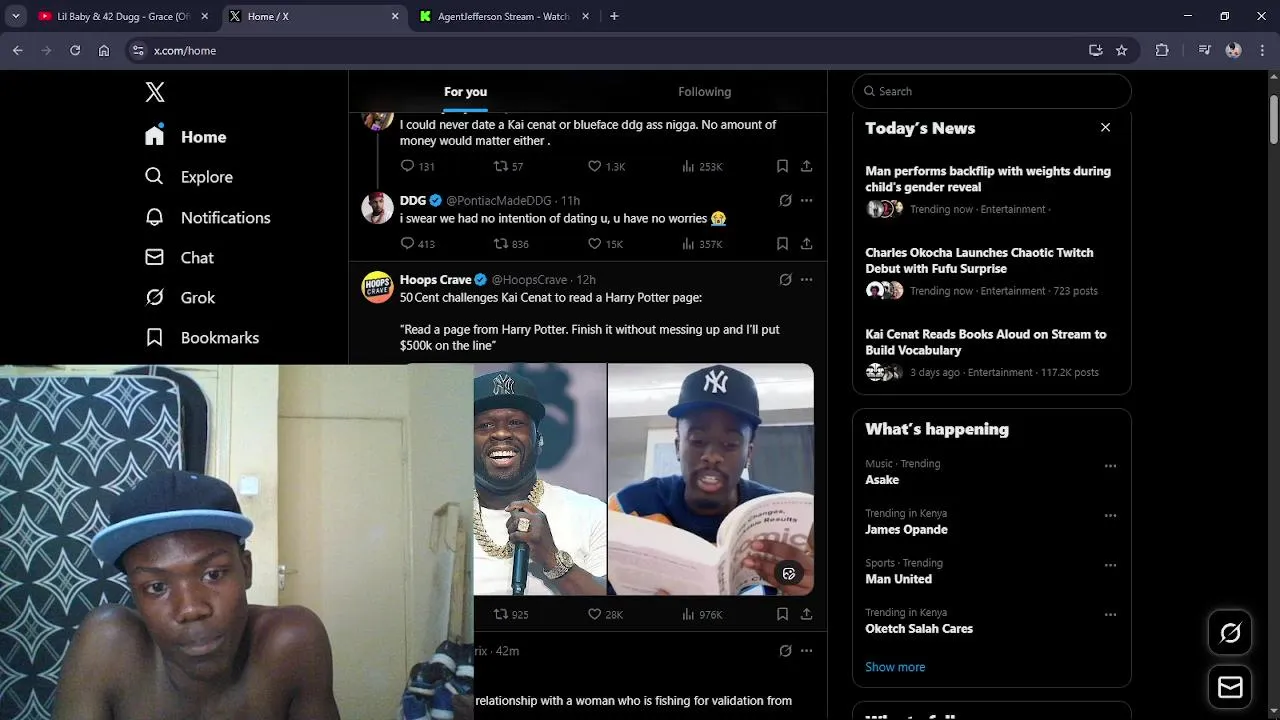Viewport: 1280px width, 720px height.
Task: Switch to the Following tab
Action: click(x=705, y=92)
